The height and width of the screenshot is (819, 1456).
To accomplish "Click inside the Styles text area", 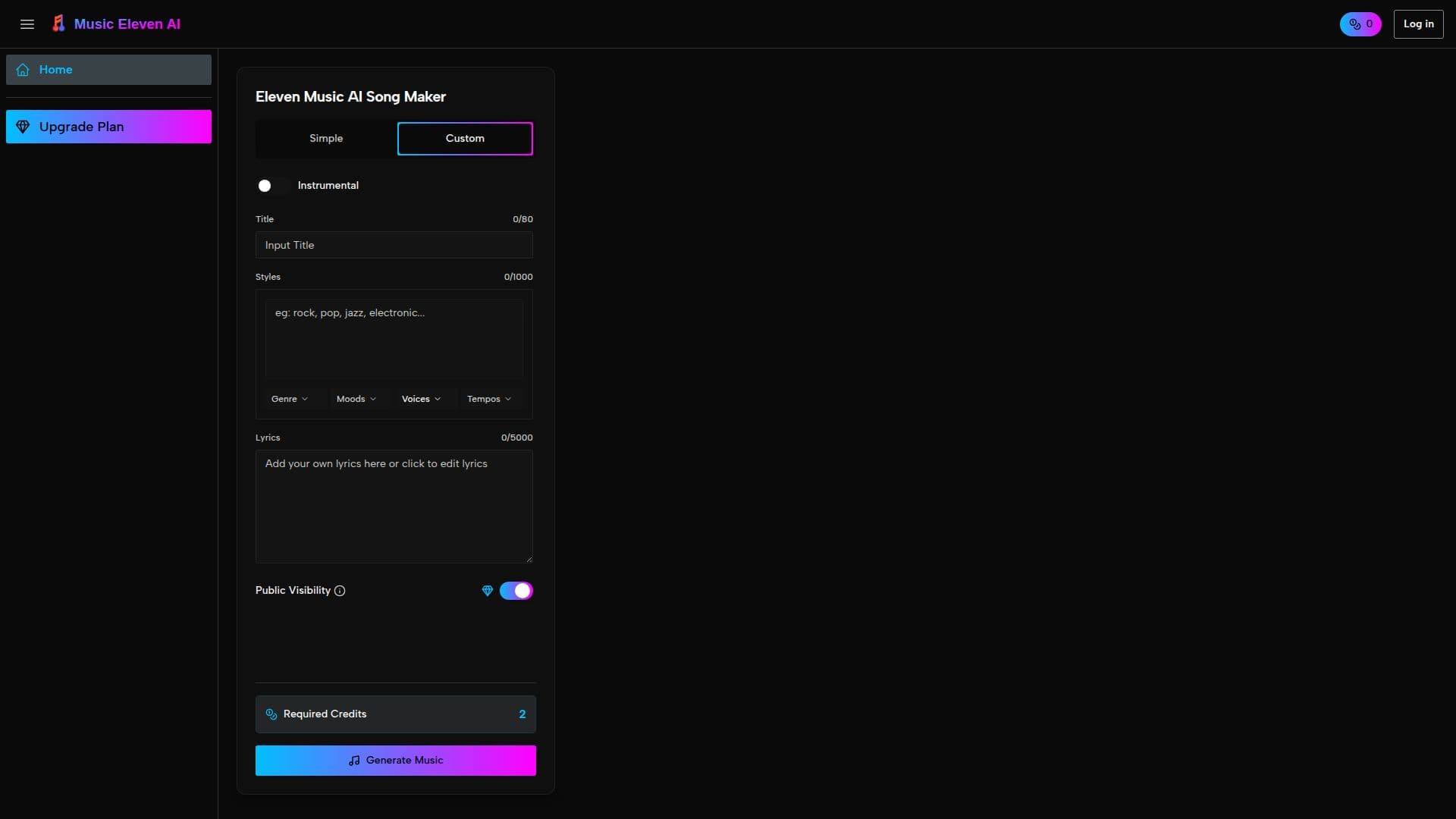I will tap(394, 339).
